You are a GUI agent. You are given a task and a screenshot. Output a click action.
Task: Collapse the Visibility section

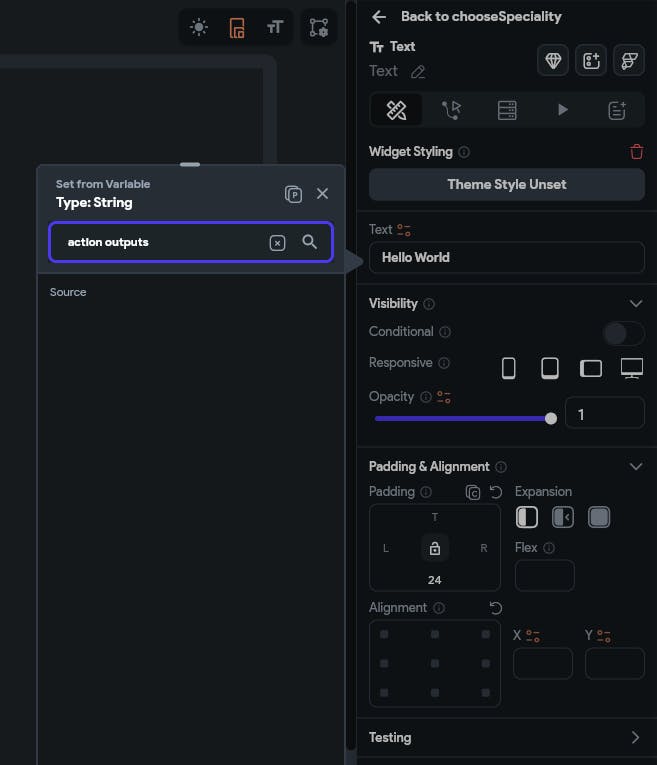[635, 303]
